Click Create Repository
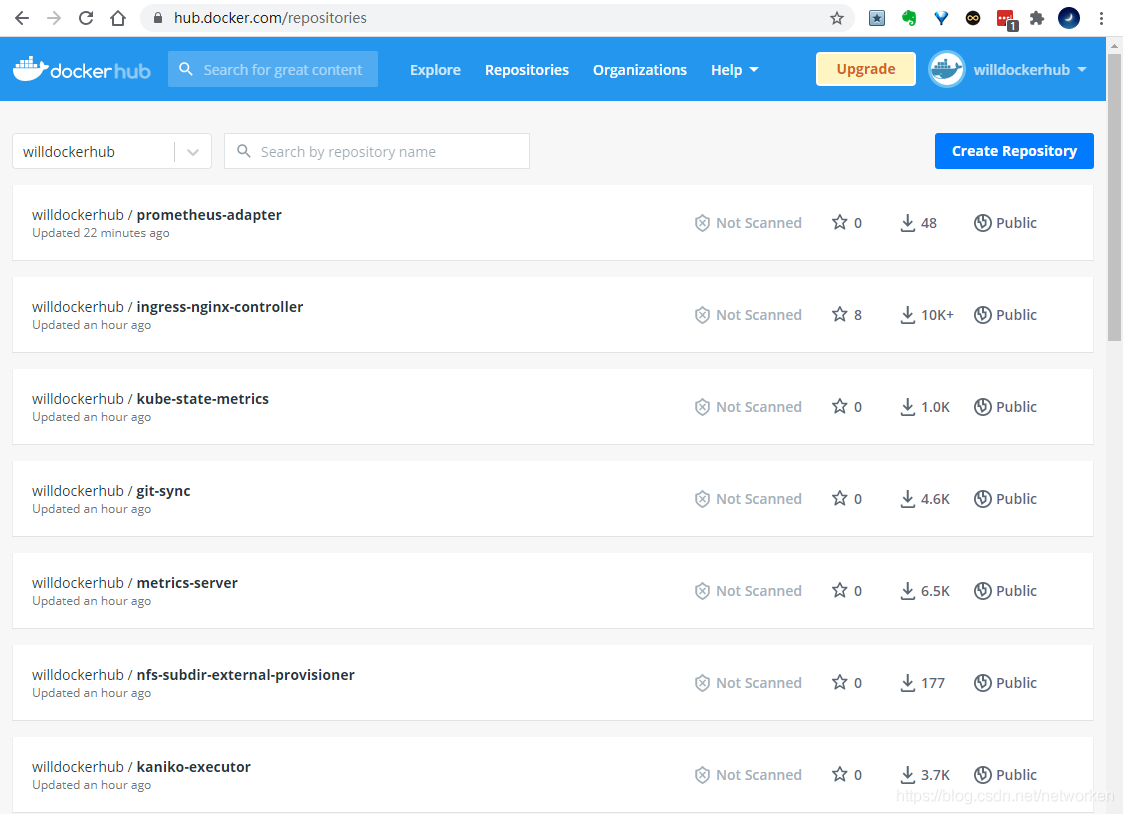 click(1013, 151)
